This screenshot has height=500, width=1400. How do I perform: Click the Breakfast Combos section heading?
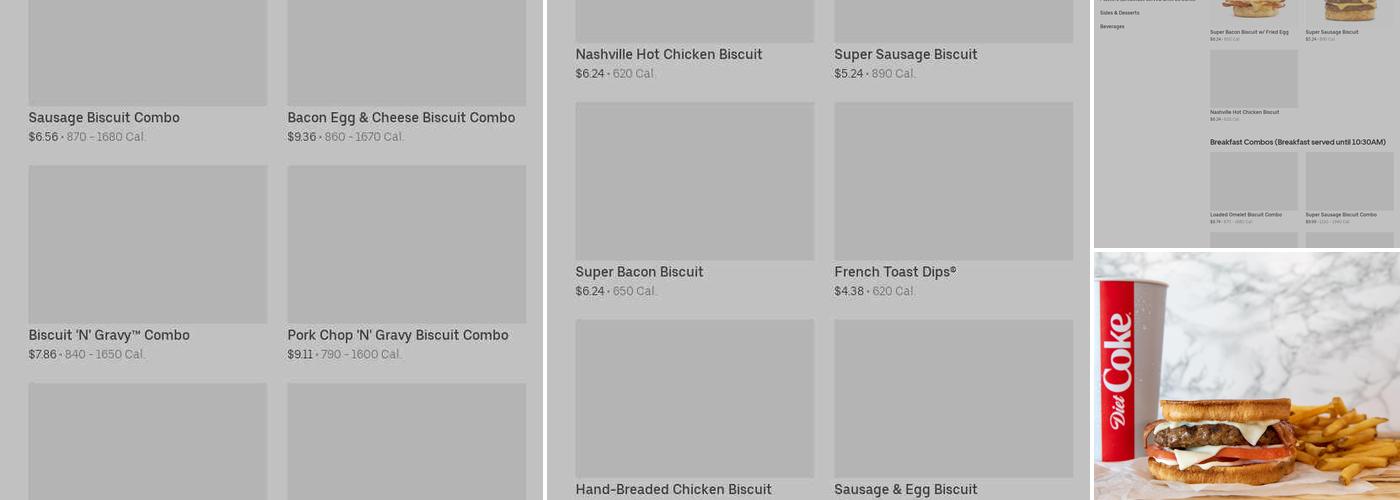1295,142
